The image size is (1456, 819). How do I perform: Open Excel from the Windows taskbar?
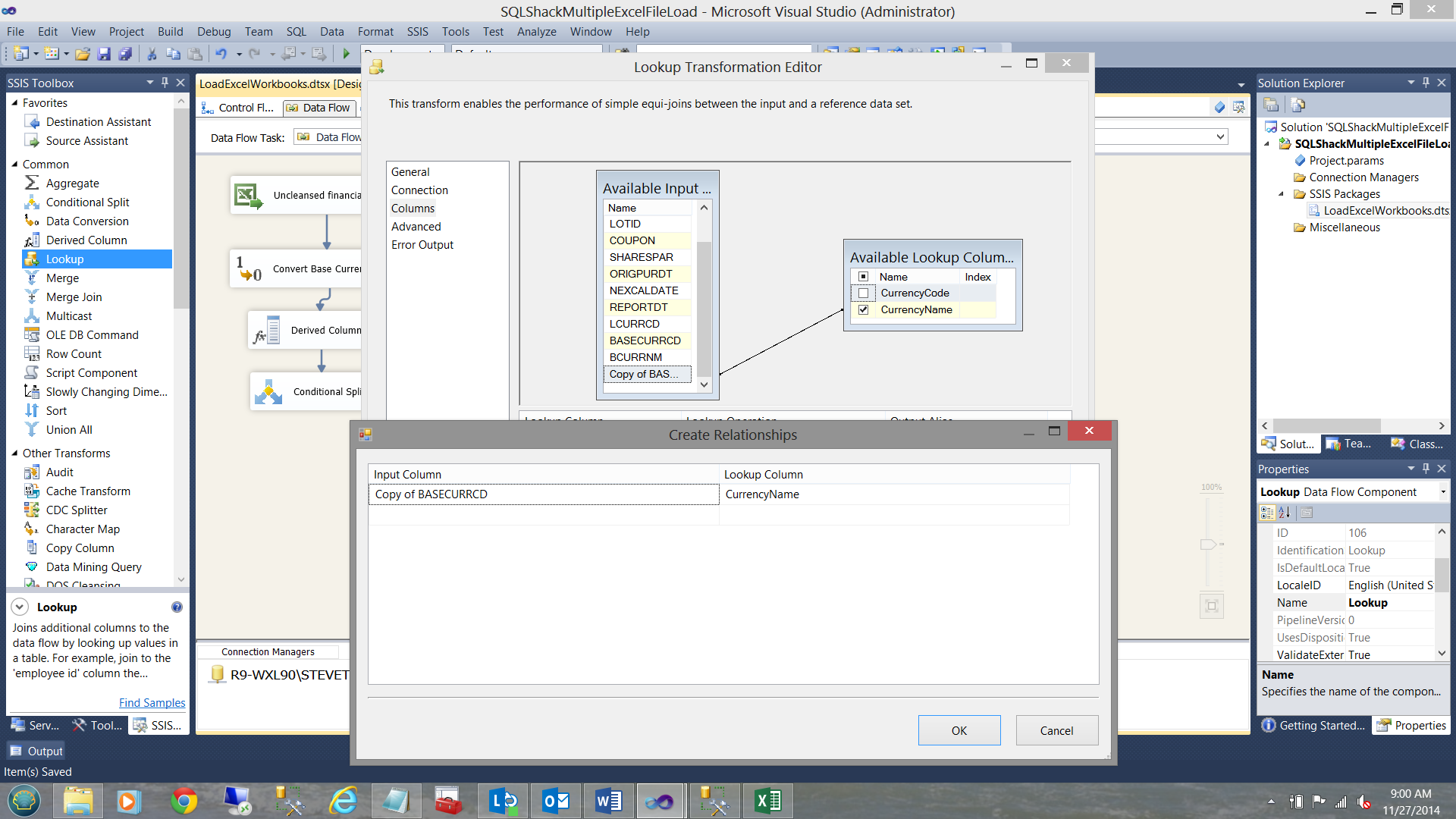(767, 801)
